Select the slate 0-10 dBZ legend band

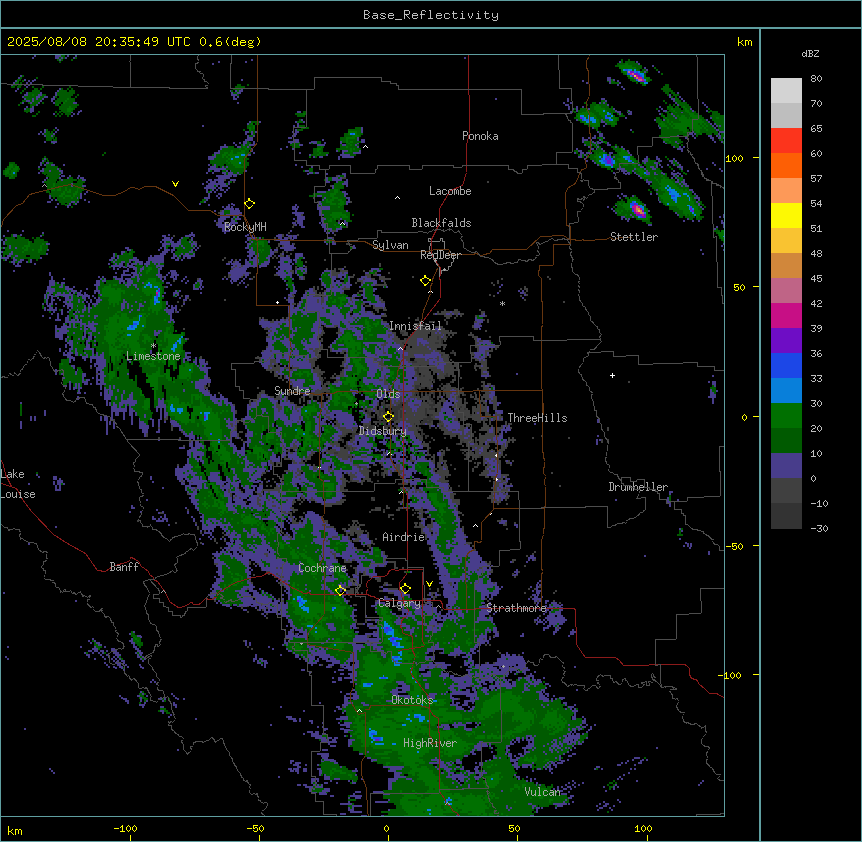[x=786, y=466]
